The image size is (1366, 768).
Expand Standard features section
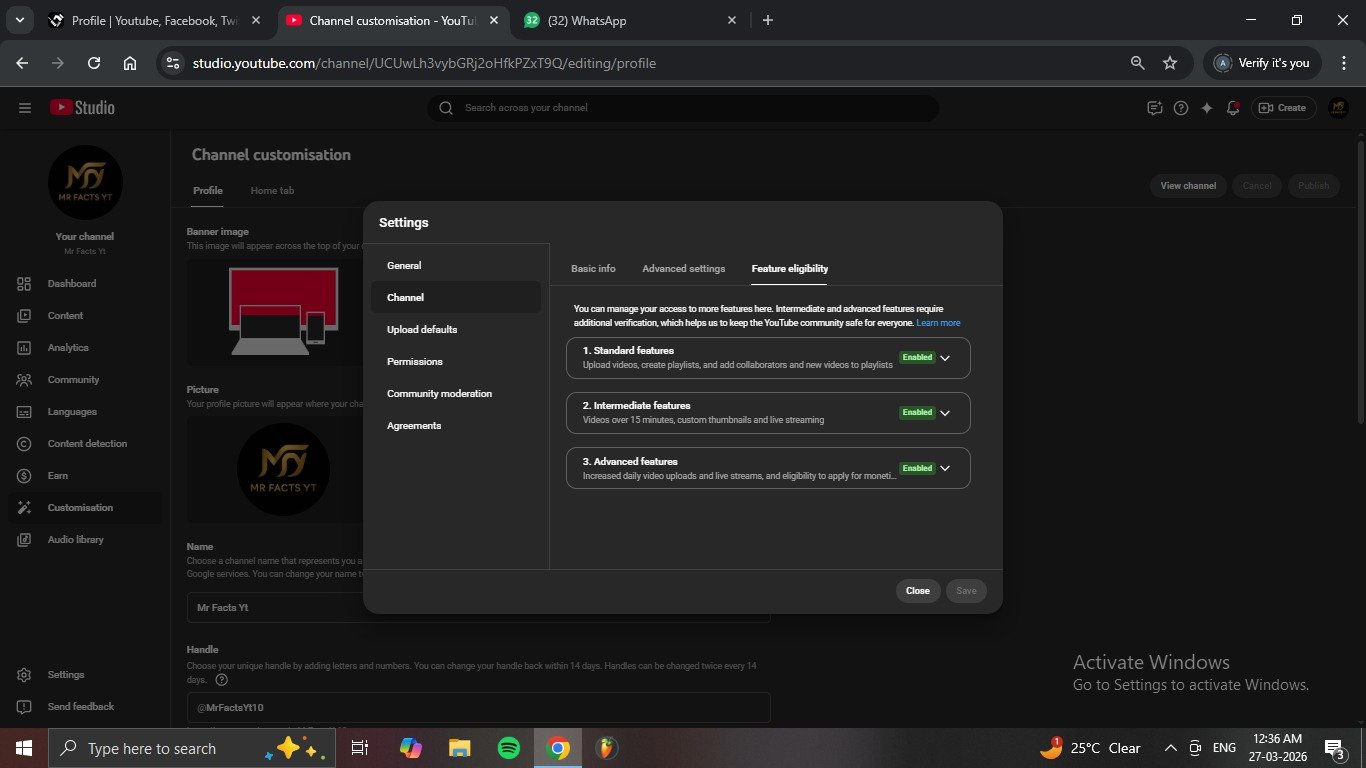tap(945, 358)
